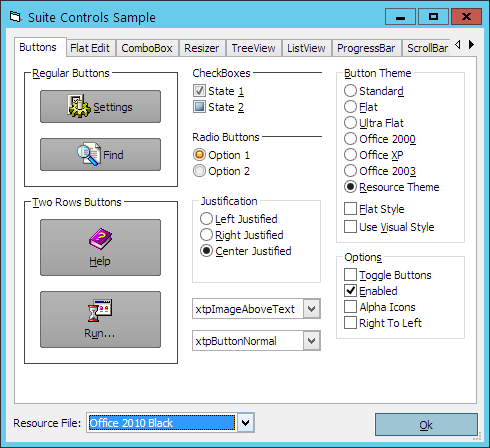Minimize the Suite Controls Sample window
Screen dimensions: 490x448
[x=400, y=17]
